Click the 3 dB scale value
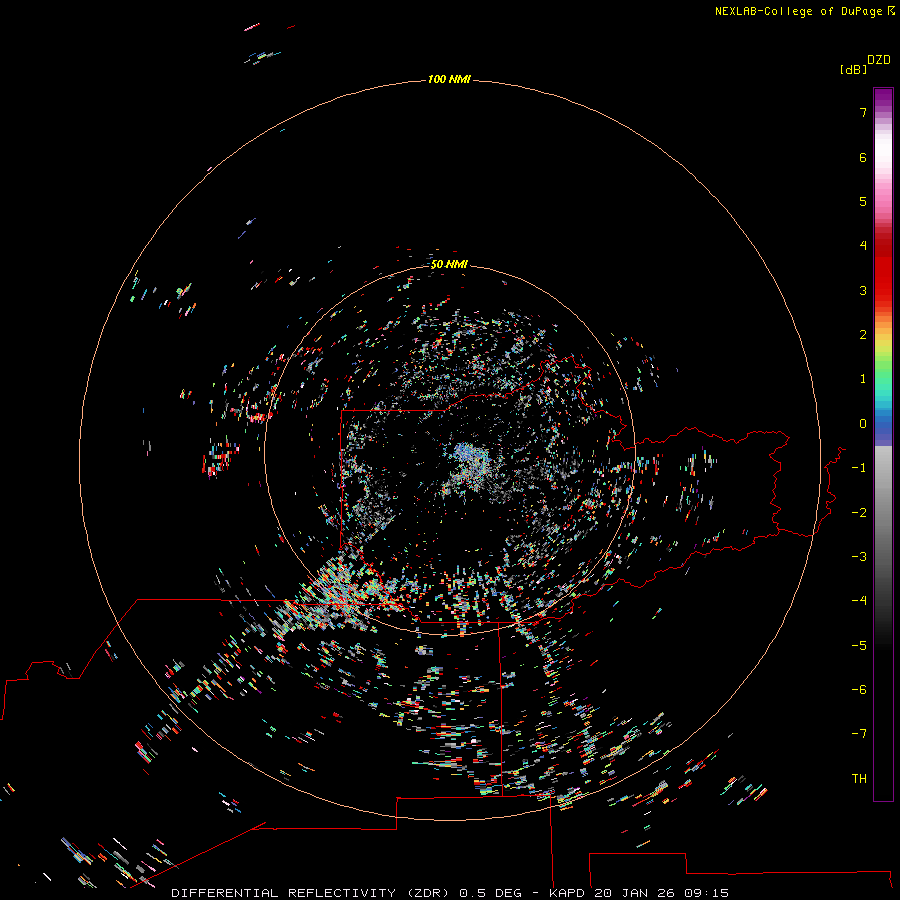The width and height of the screenshot is (900, 900). 863,290
